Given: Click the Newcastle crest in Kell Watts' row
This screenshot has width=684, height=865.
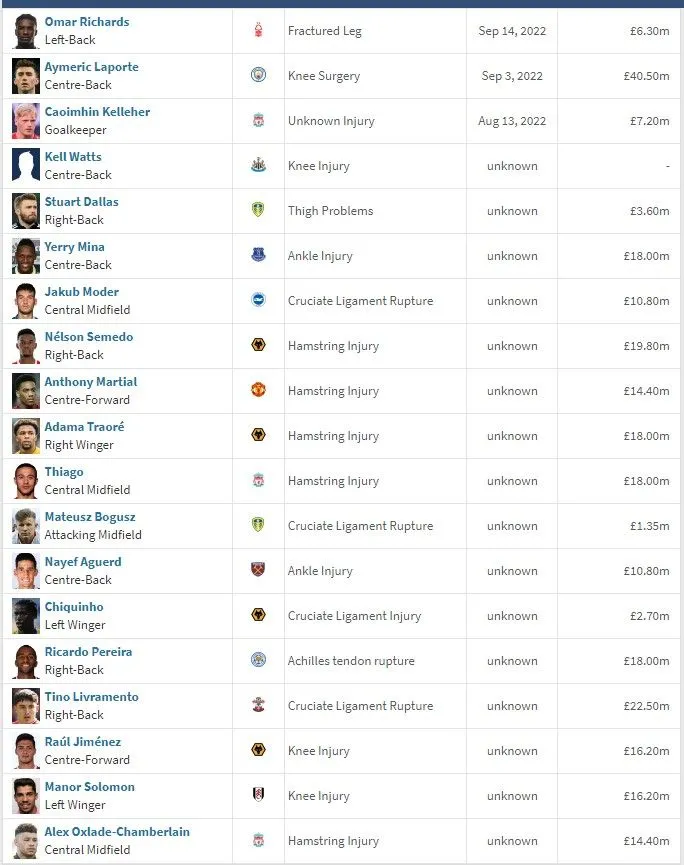Looking at the screenshot, I should point(258,166).
